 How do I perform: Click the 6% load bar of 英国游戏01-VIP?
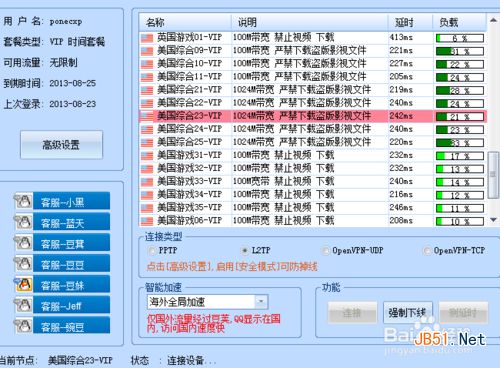coord(460,38)
